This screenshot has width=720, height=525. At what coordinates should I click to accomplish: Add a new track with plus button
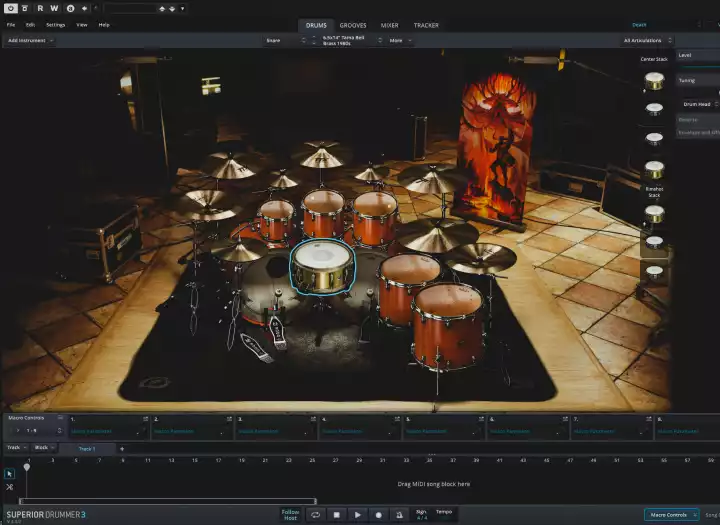[x=122, y=449]
